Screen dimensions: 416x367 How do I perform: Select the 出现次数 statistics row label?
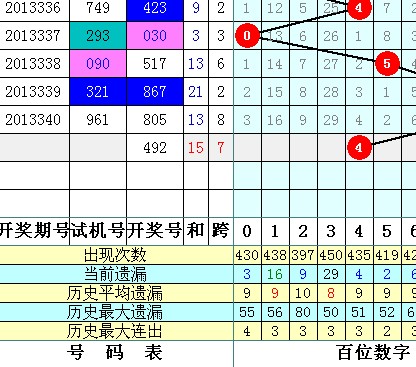[x=116, y=255]
